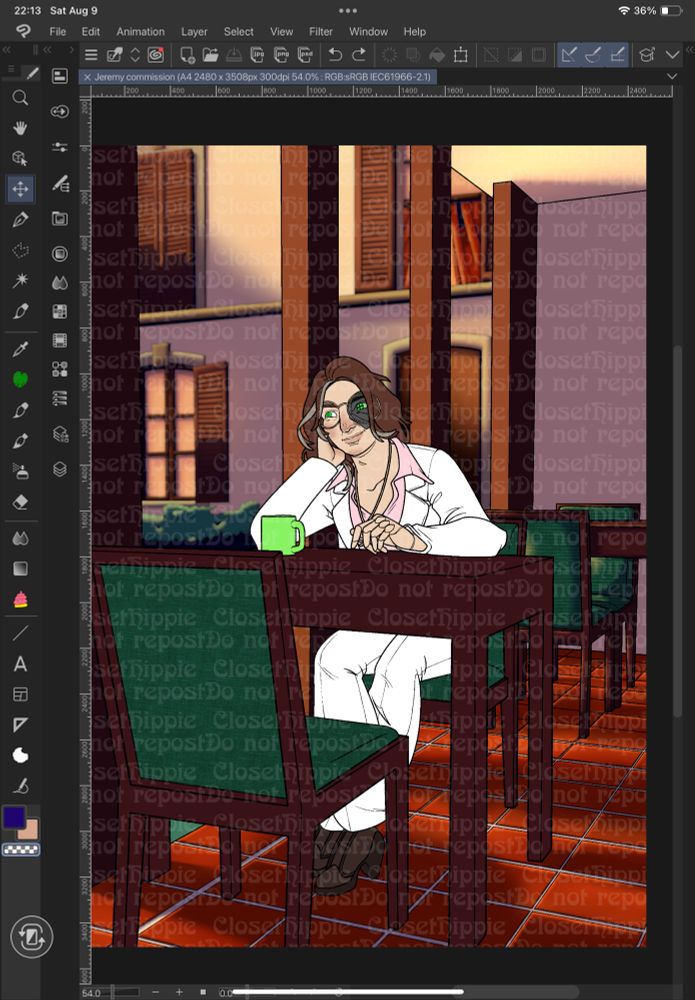The width and height of the screenshot is (695, 1000).
Task: Export as PNG file icon
Action: [x=281, y=55]
